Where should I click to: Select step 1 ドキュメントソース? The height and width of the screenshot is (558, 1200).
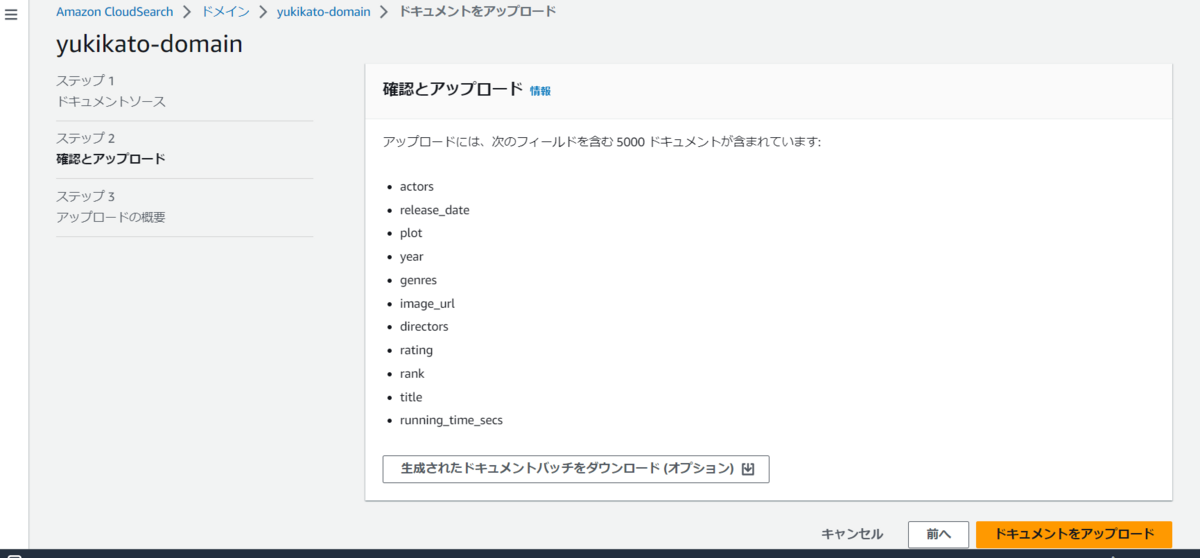point(111,102)
